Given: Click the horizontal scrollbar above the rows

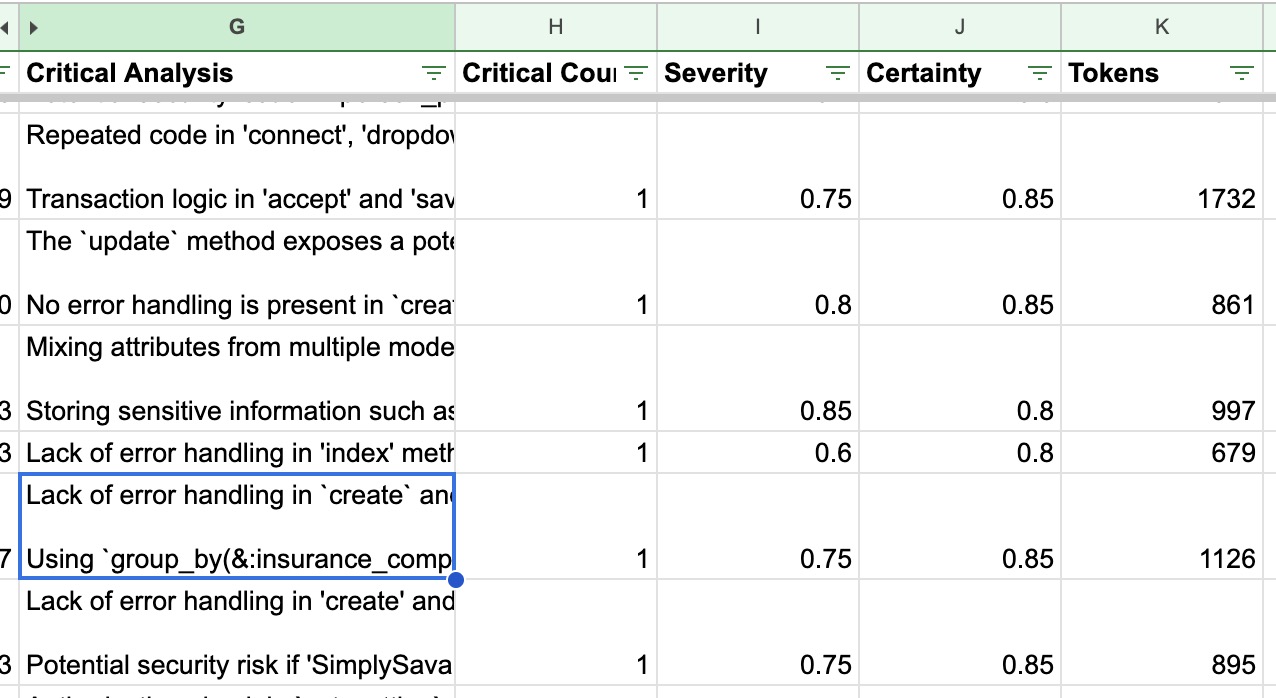Looking at the screenshot, I should click(x=640, y=97).
